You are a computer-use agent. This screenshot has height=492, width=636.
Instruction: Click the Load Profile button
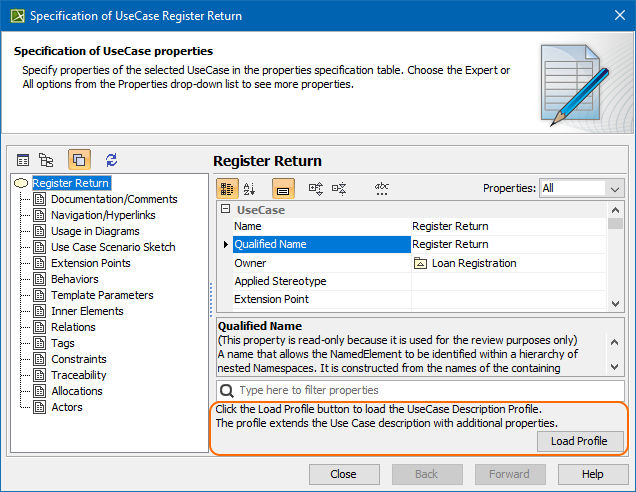[x=579, y=441]
